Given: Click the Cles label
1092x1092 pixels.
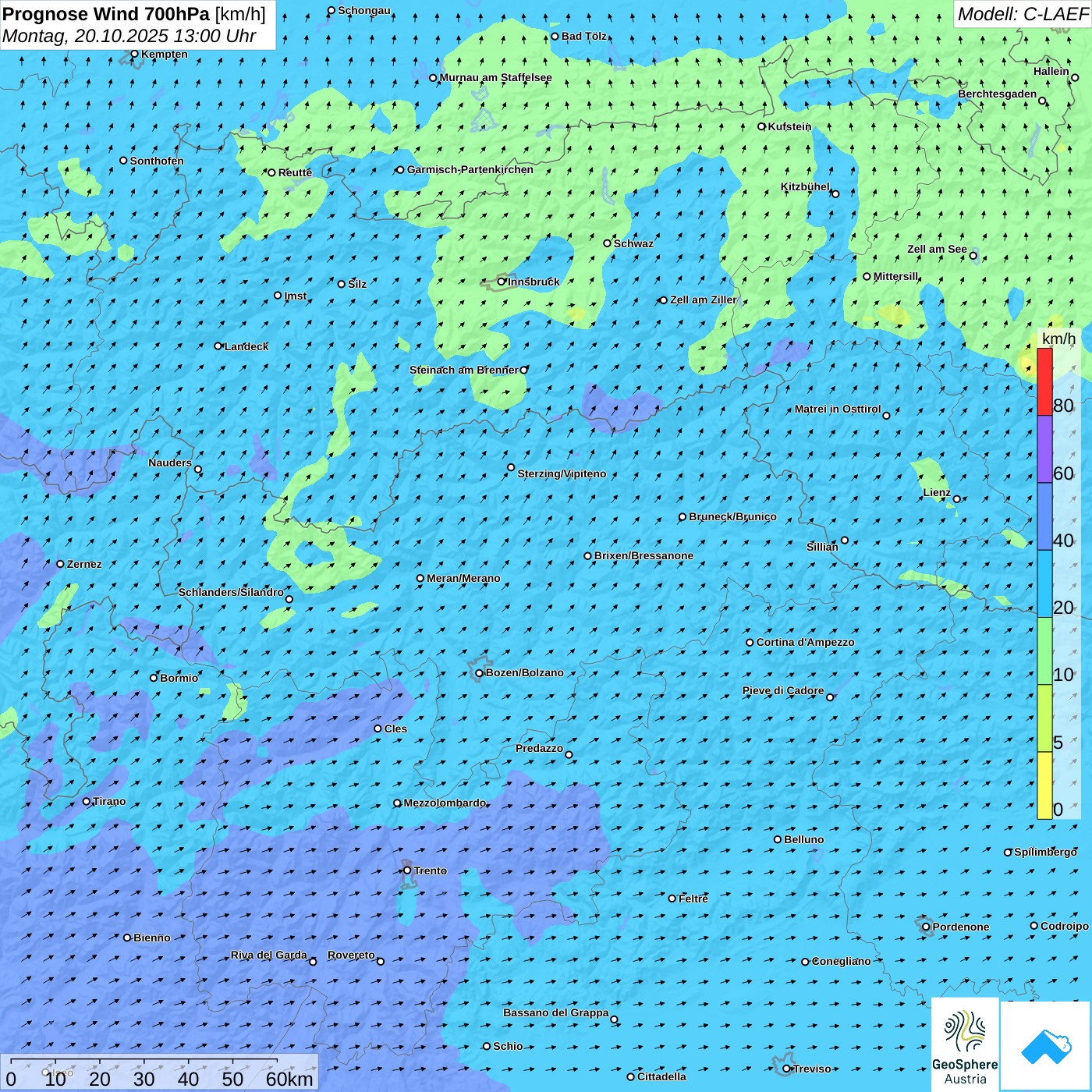Looking at the screenshot, I should coord(395,729).
